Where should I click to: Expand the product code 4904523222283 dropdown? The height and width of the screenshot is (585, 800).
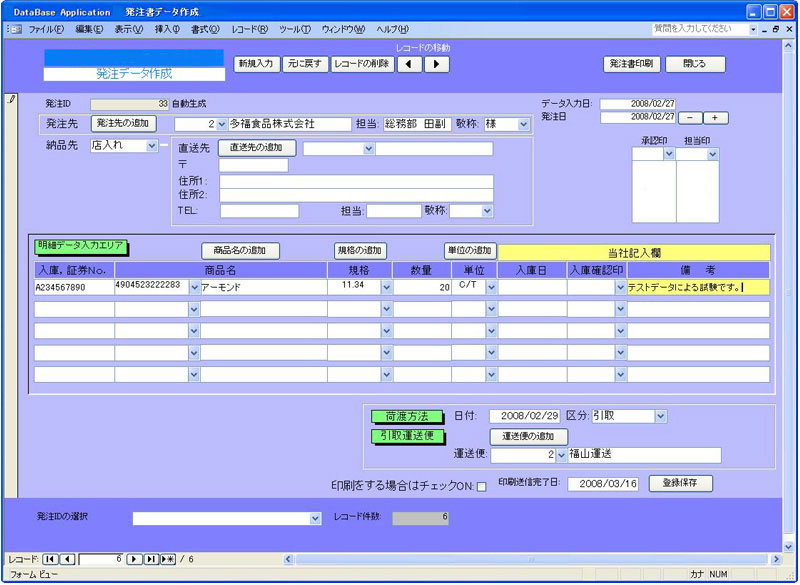click(x=194, y=288)
